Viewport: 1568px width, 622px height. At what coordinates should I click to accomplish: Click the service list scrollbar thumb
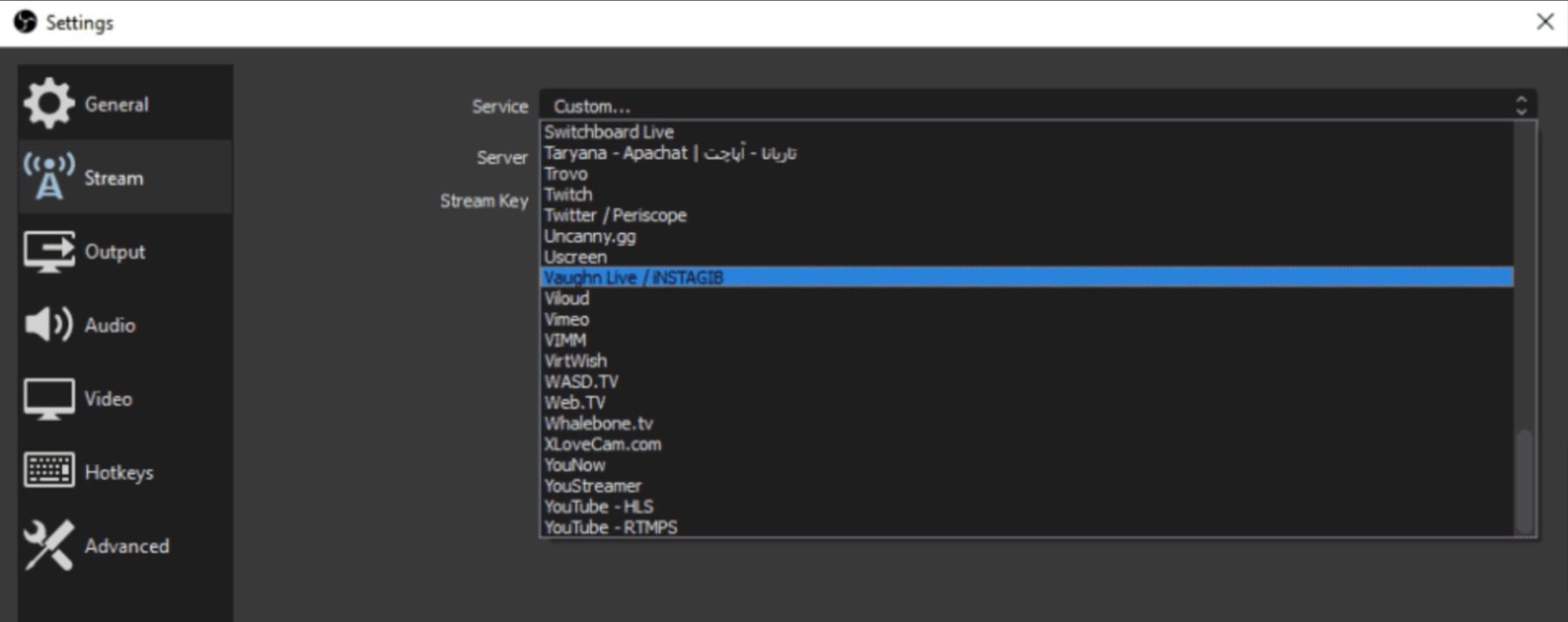pos(1524,479)
